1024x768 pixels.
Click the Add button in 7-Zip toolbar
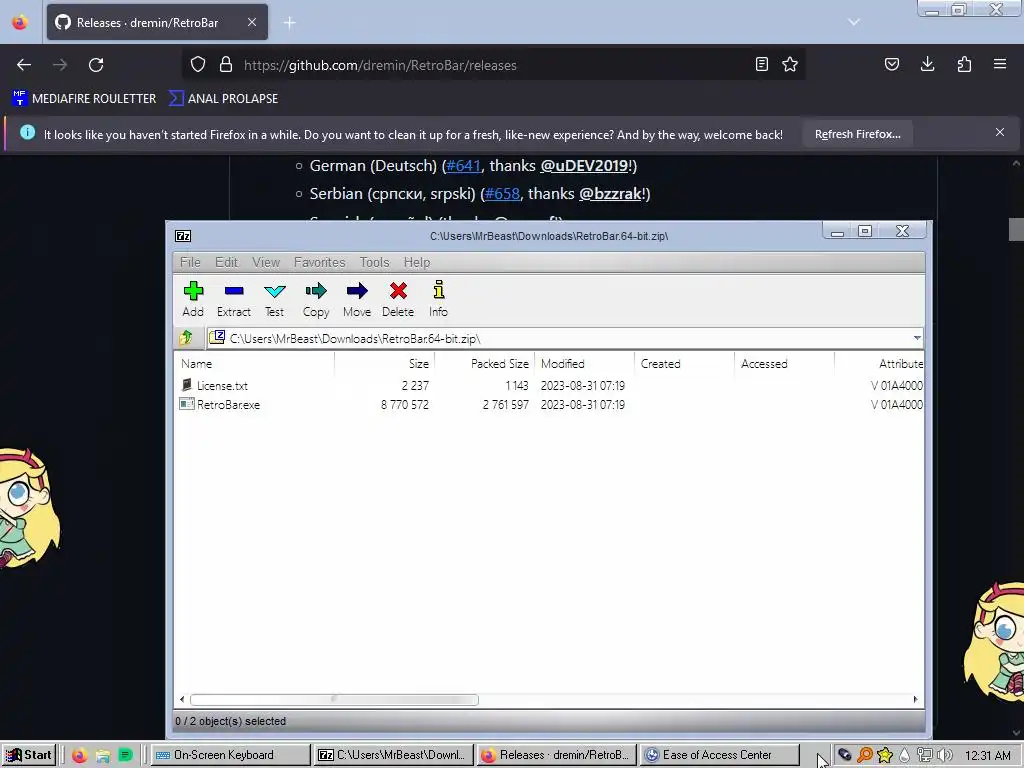click(x=193, y=299)
